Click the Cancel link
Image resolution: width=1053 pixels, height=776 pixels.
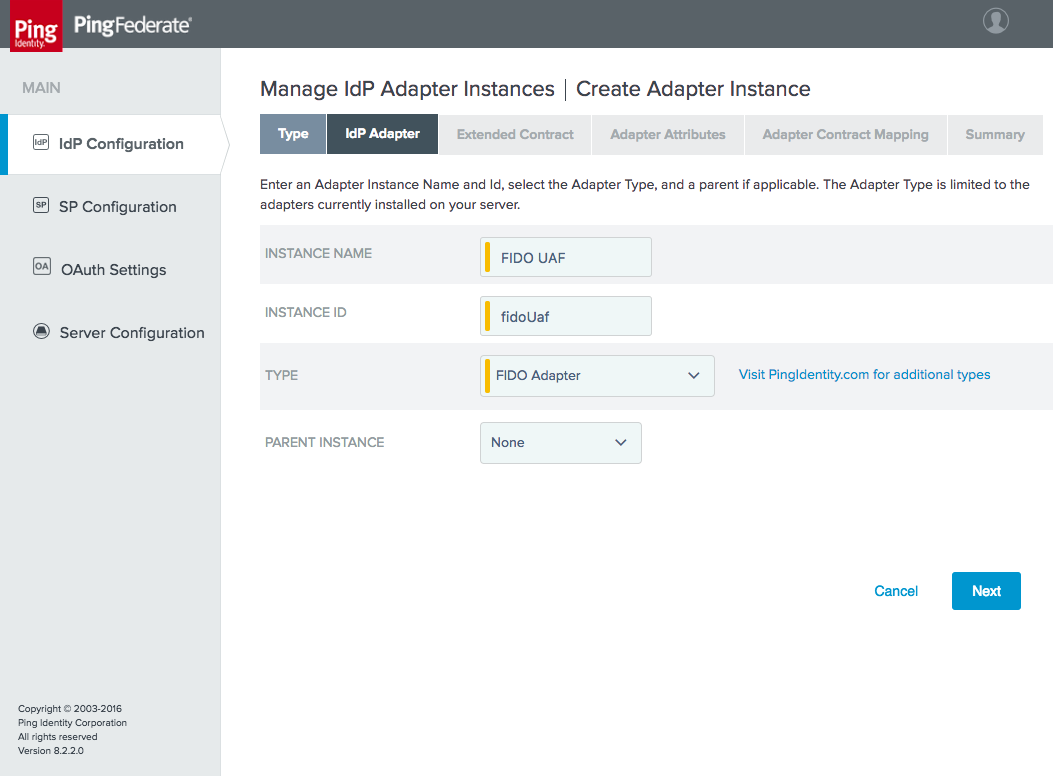(x=896, y=591)
